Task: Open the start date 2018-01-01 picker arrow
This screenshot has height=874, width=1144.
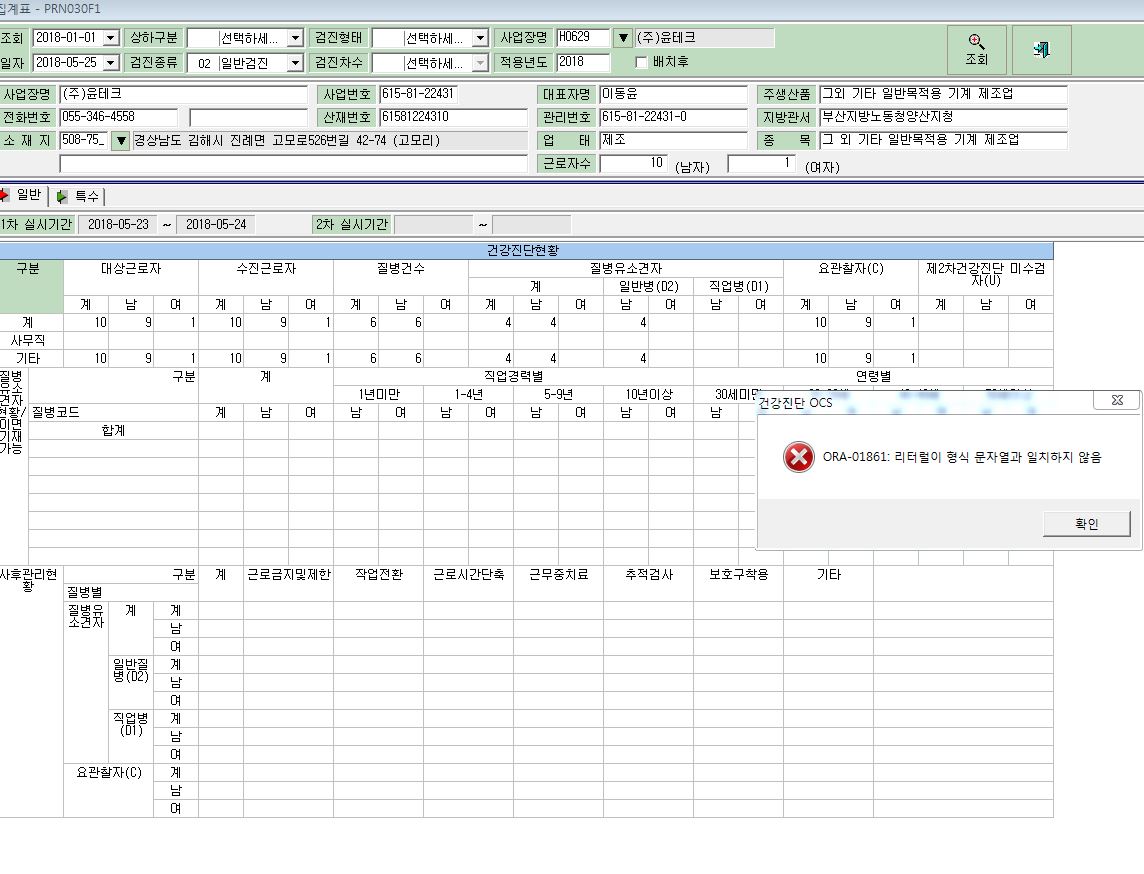Action: pos(111,38)
